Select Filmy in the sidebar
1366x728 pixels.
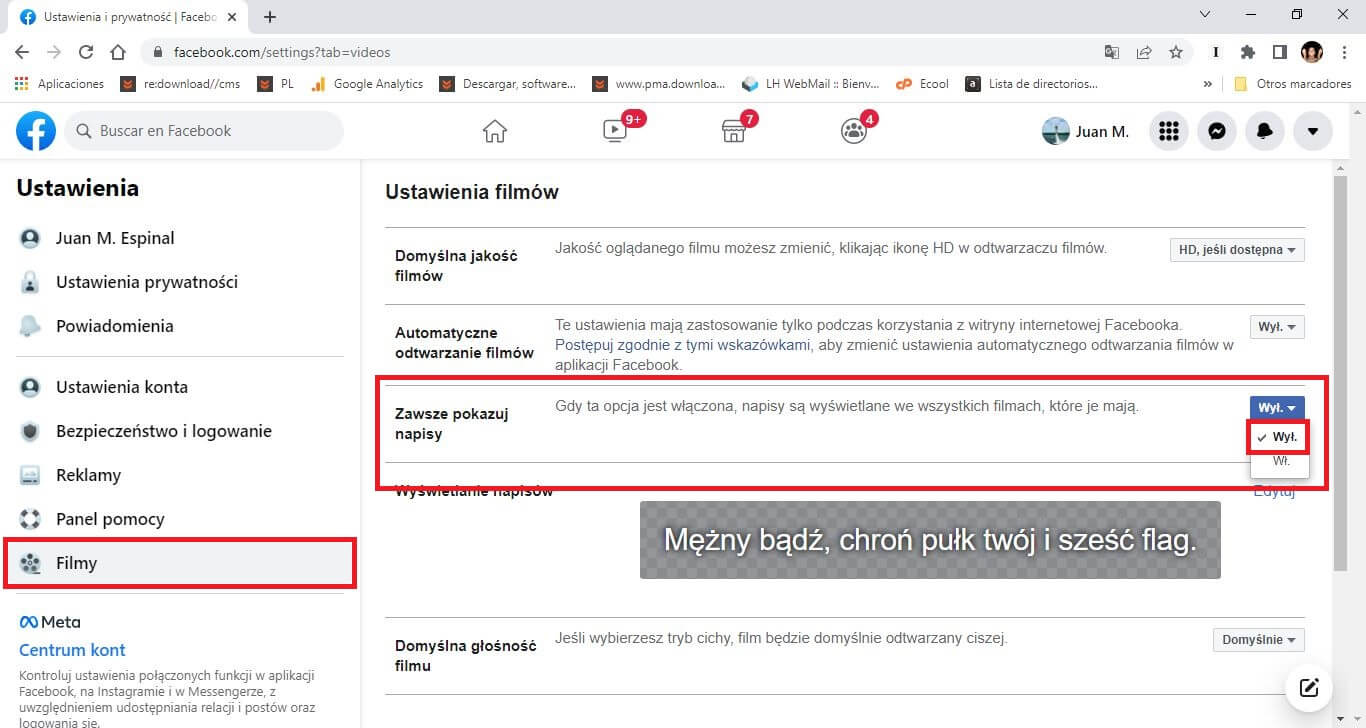tap(180, 563)
